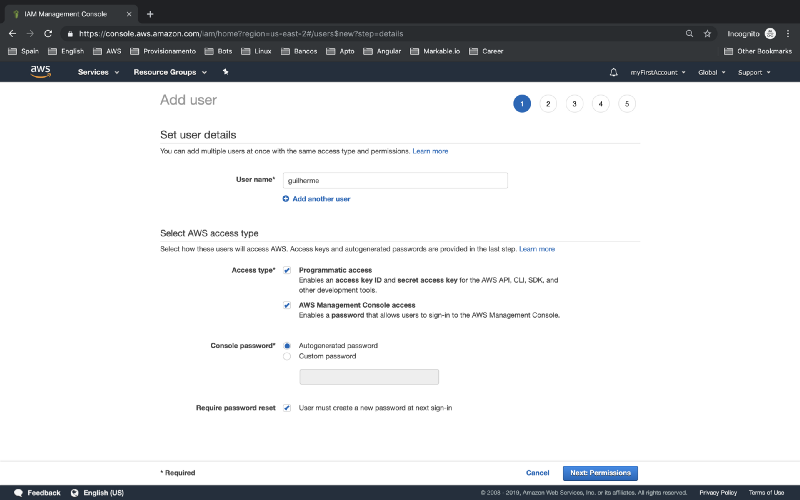Open the Linux bookmarks folder
The width and height of the screenshot is (800, 500).
point(256,51)
